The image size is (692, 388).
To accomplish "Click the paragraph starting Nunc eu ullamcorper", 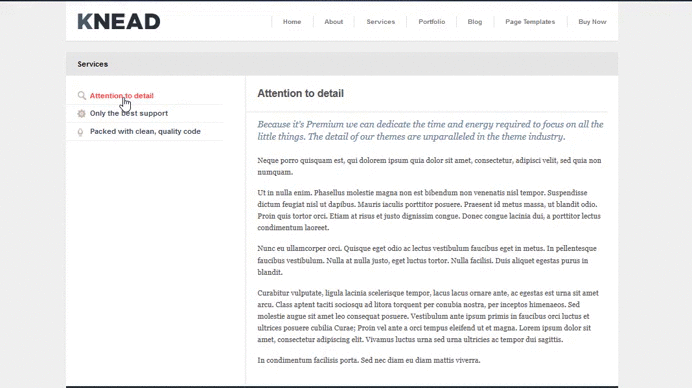I will pyautogui.click(x=427, y=260).
